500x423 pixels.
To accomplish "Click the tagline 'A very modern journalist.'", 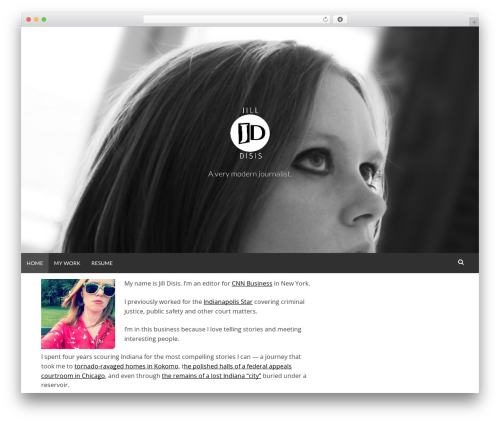I will [x=250, y=174].
